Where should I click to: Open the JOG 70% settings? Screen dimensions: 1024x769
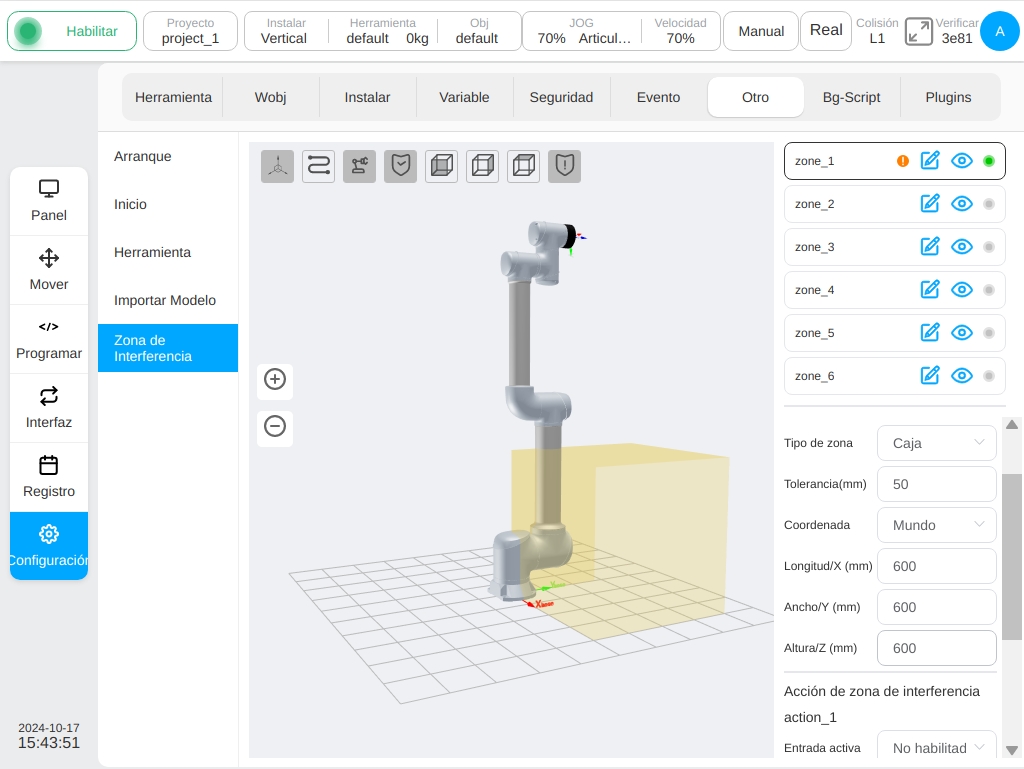(581, 31)
